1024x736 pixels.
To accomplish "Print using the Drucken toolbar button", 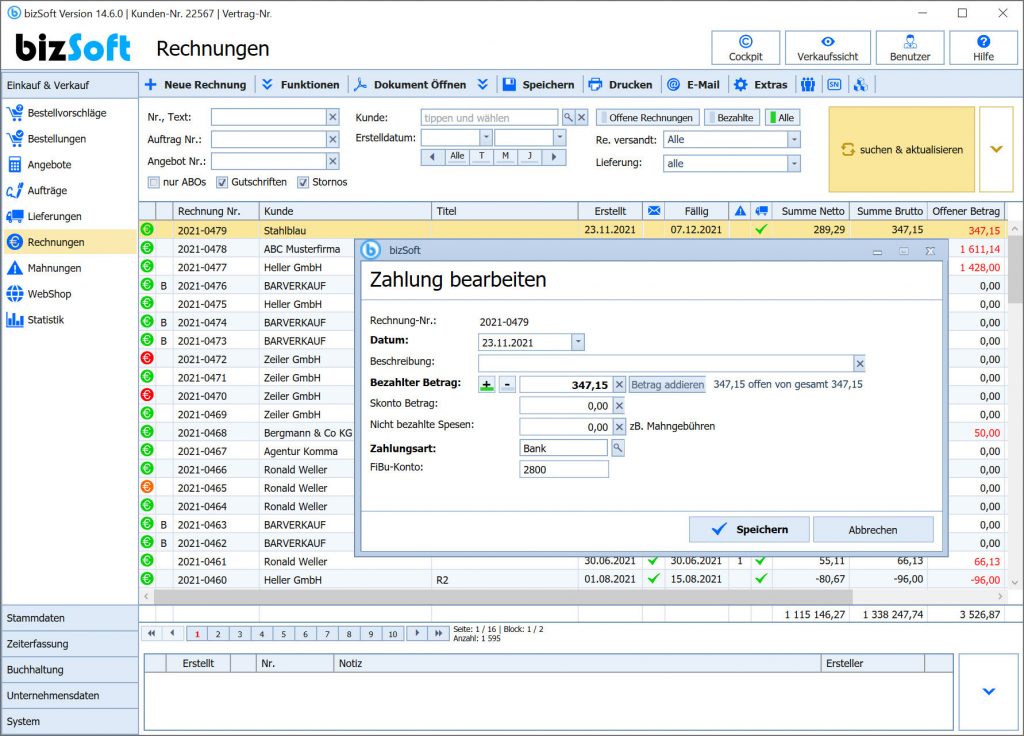I will click(620, 85).
